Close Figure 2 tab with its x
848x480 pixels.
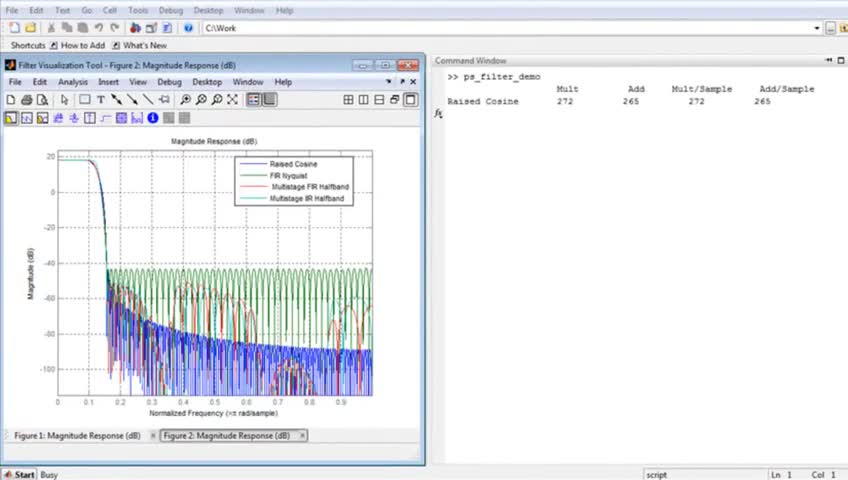pos(302,435)
